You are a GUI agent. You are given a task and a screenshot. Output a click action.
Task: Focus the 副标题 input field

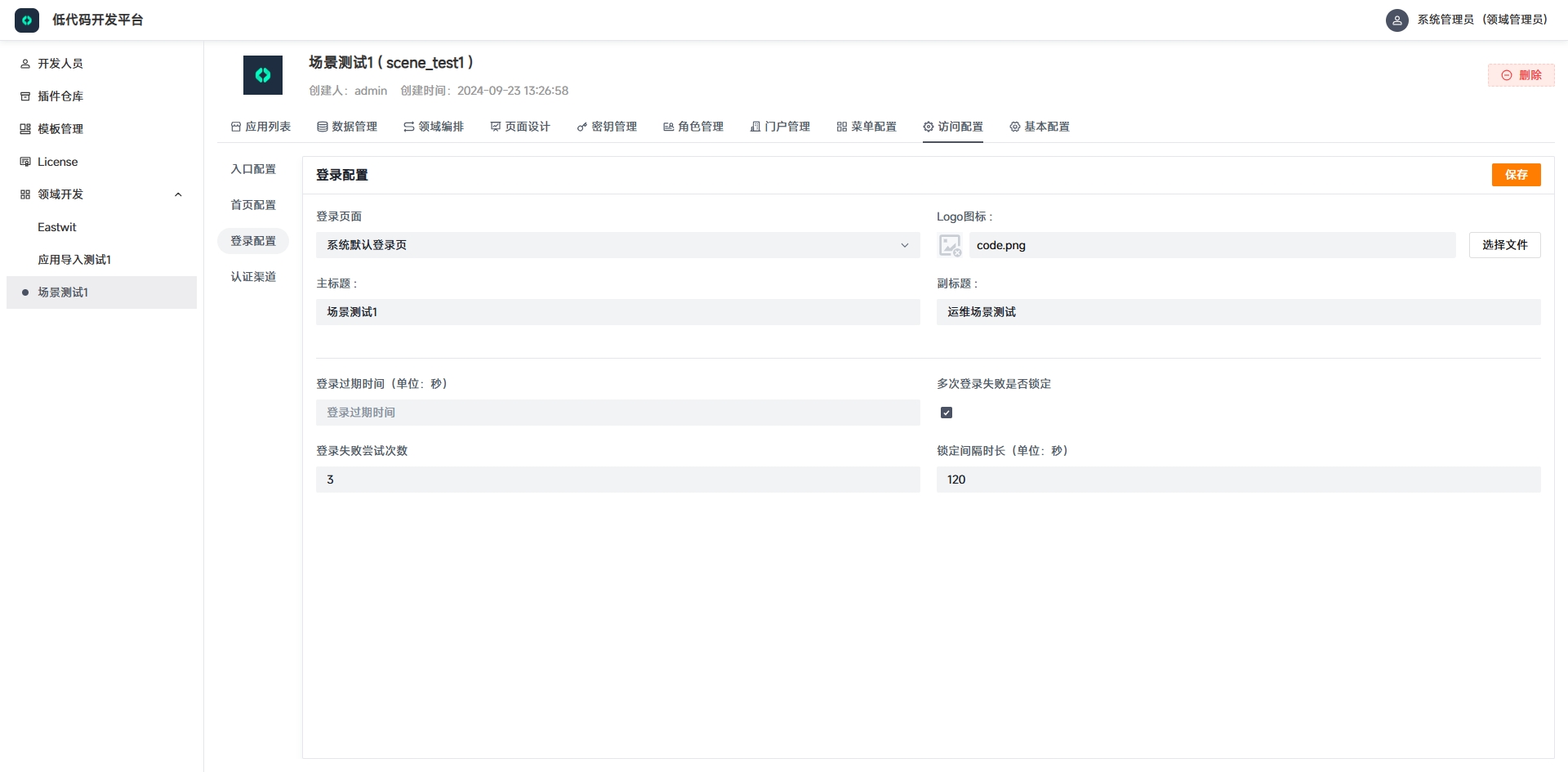tap(1238, 312)
